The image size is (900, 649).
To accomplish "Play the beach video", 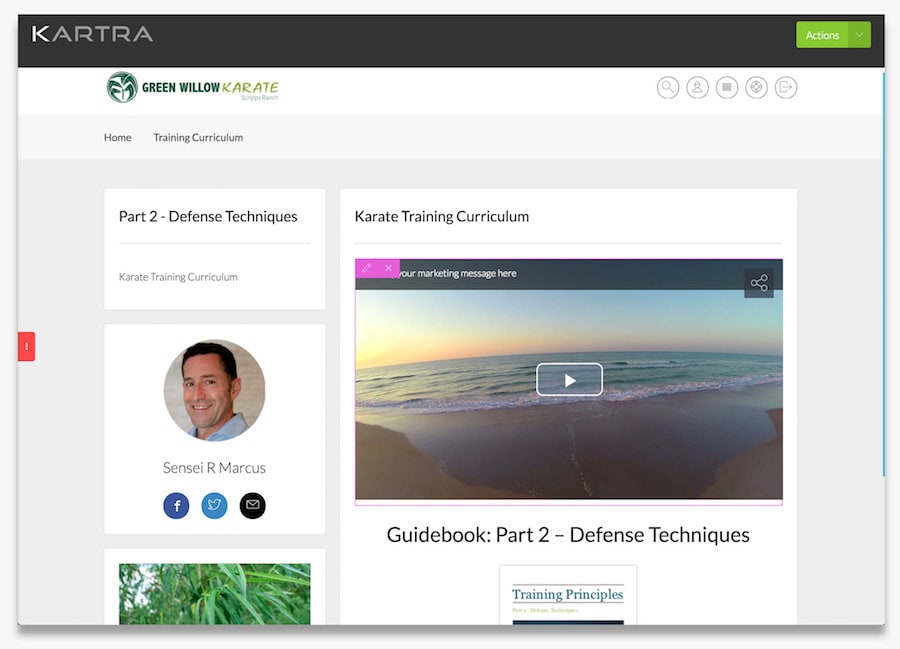I will coord(569,380).
